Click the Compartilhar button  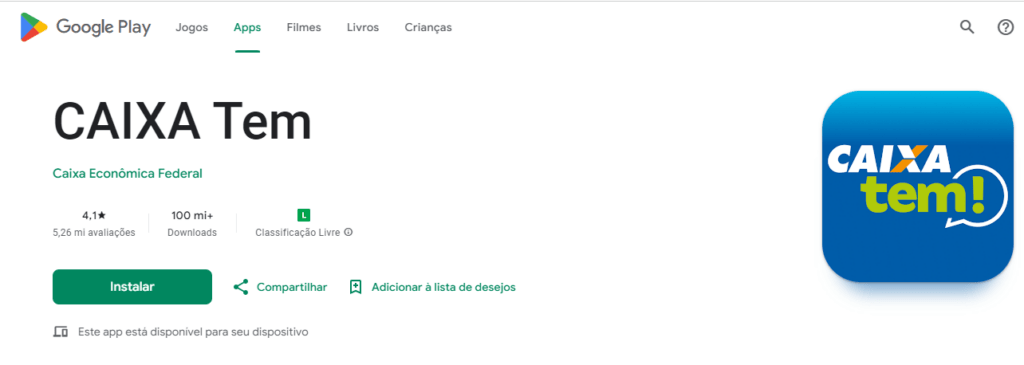click(280, 287)
